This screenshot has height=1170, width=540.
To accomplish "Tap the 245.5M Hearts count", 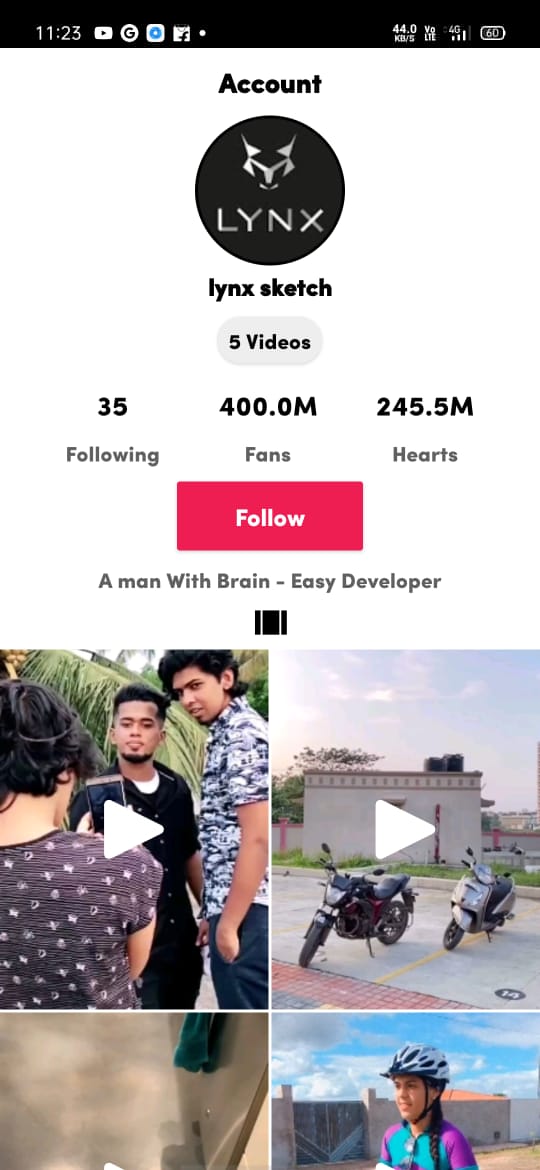I will click(425, 429).
